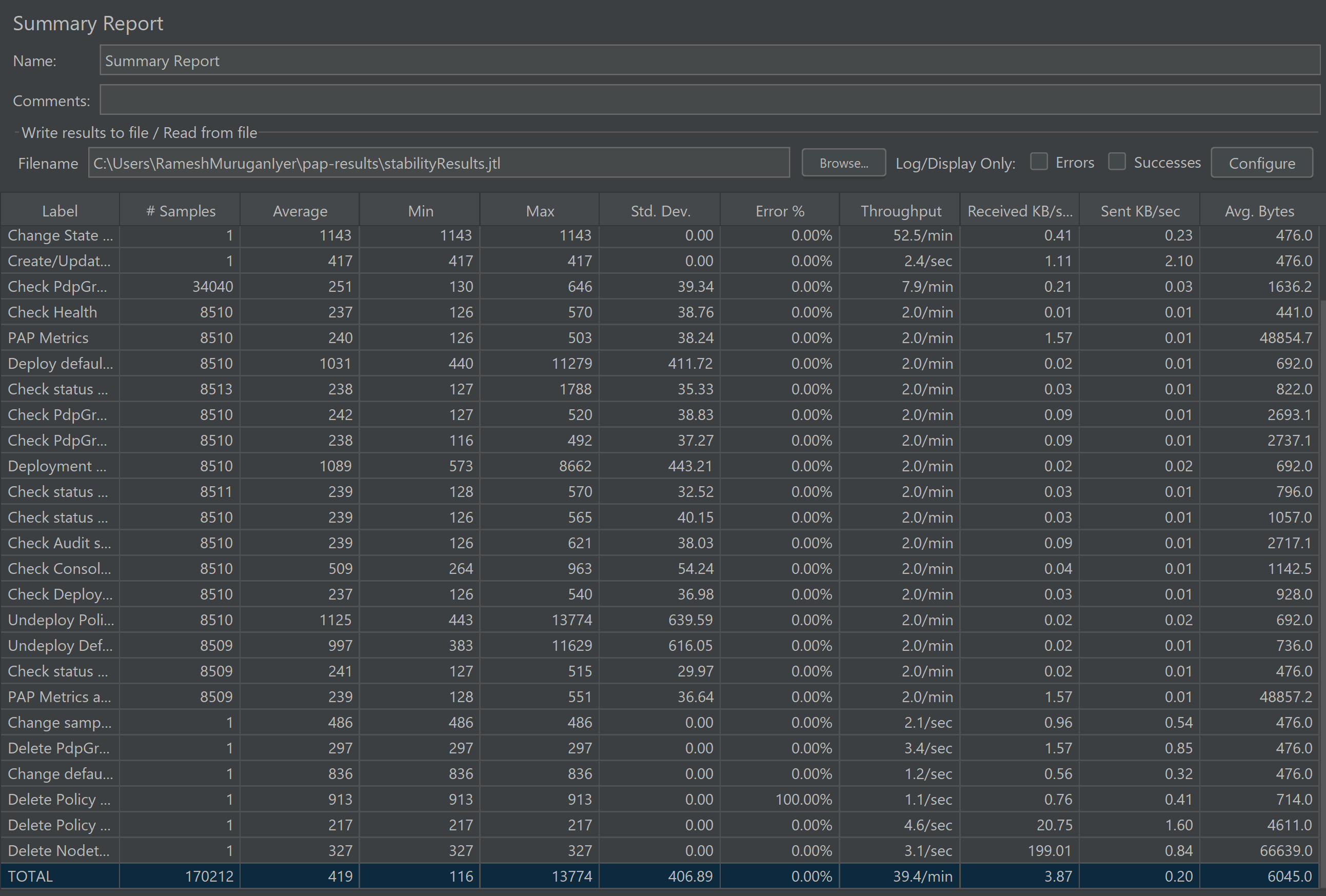1326x896 pixels.
Task: Click the 8513 samples cell
Action: pos(180,390)
